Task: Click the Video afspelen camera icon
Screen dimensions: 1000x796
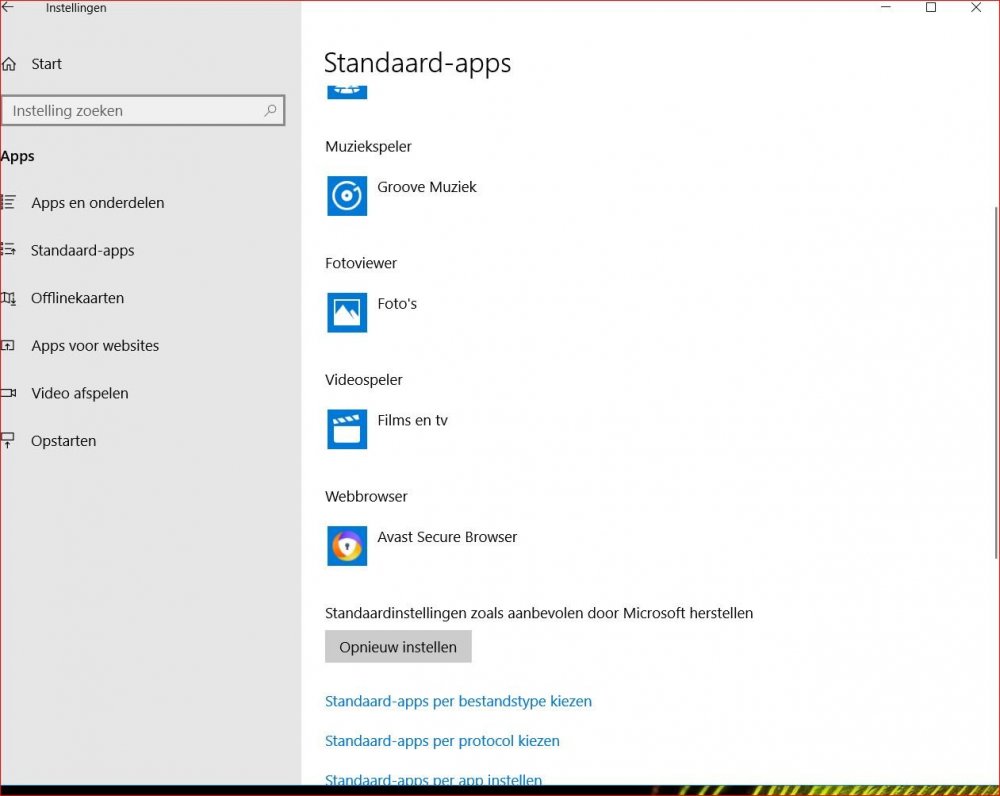Action: [8, 393]
